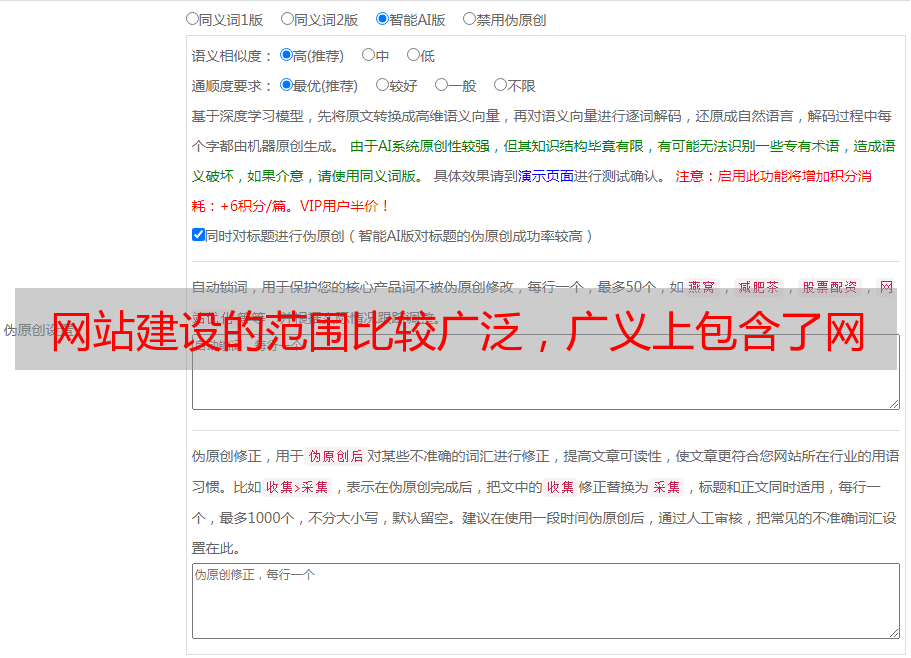Image resolution: width=911 pixels, height=658 pixels.
Task: Click the 通顺度要求 label
Action: (232, 86)
